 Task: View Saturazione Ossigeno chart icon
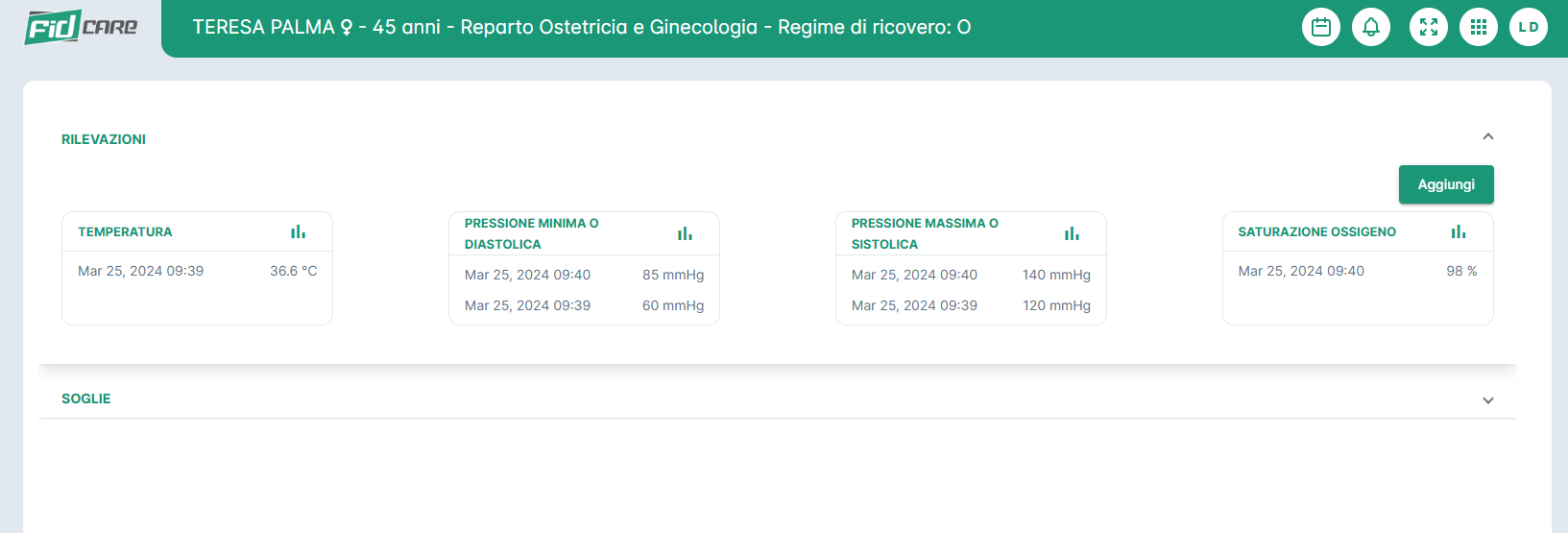click(1458, 231)
